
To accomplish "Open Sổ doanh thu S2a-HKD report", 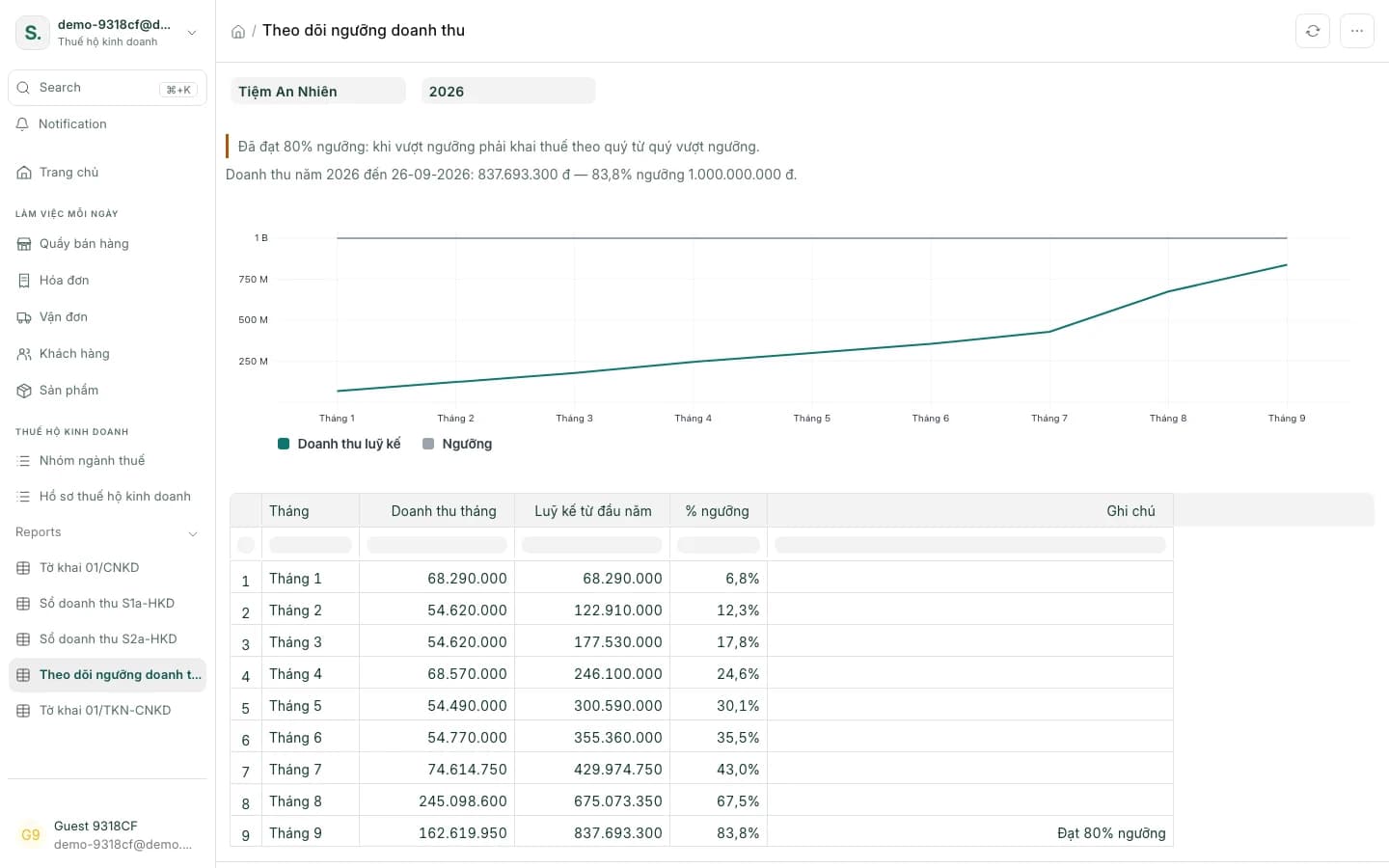I will [107, 639].
